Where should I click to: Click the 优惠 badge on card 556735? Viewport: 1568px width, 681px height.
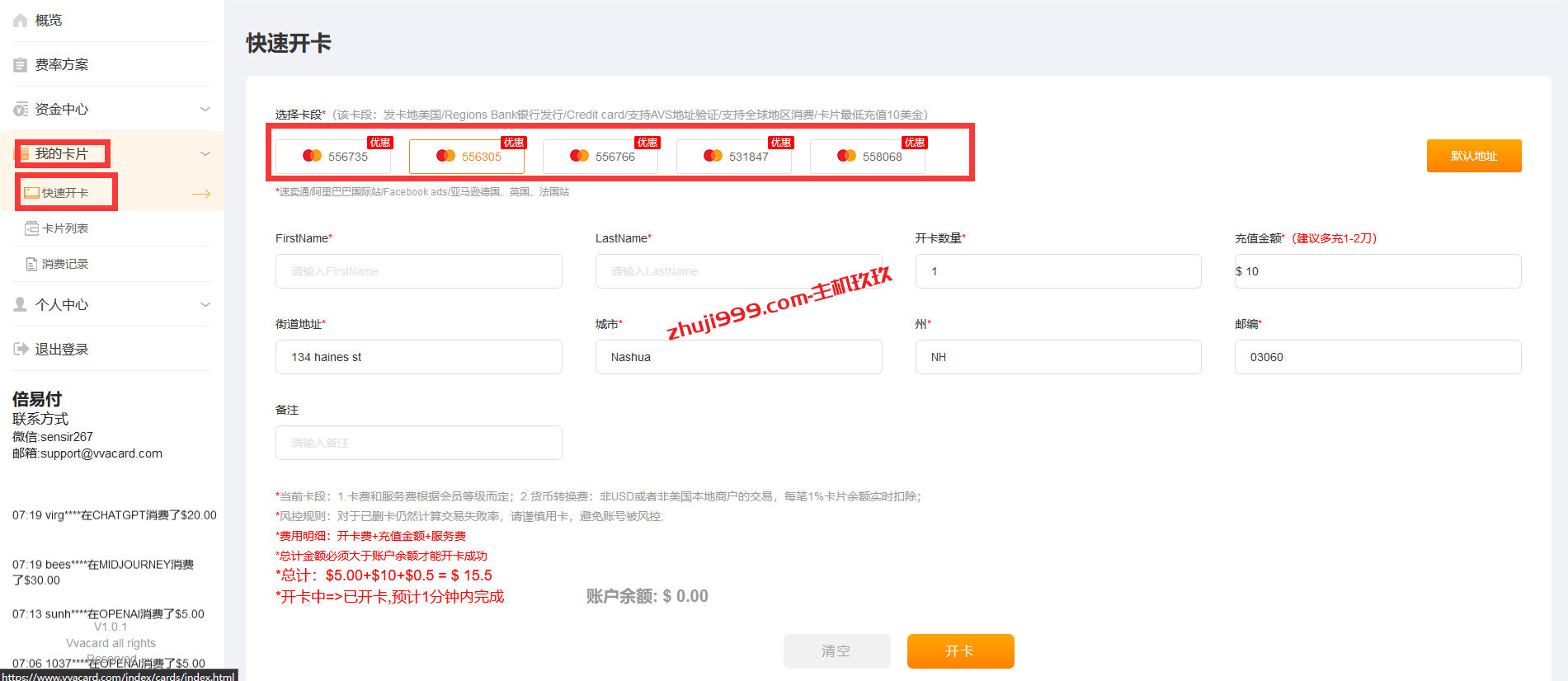pos(379,143)
